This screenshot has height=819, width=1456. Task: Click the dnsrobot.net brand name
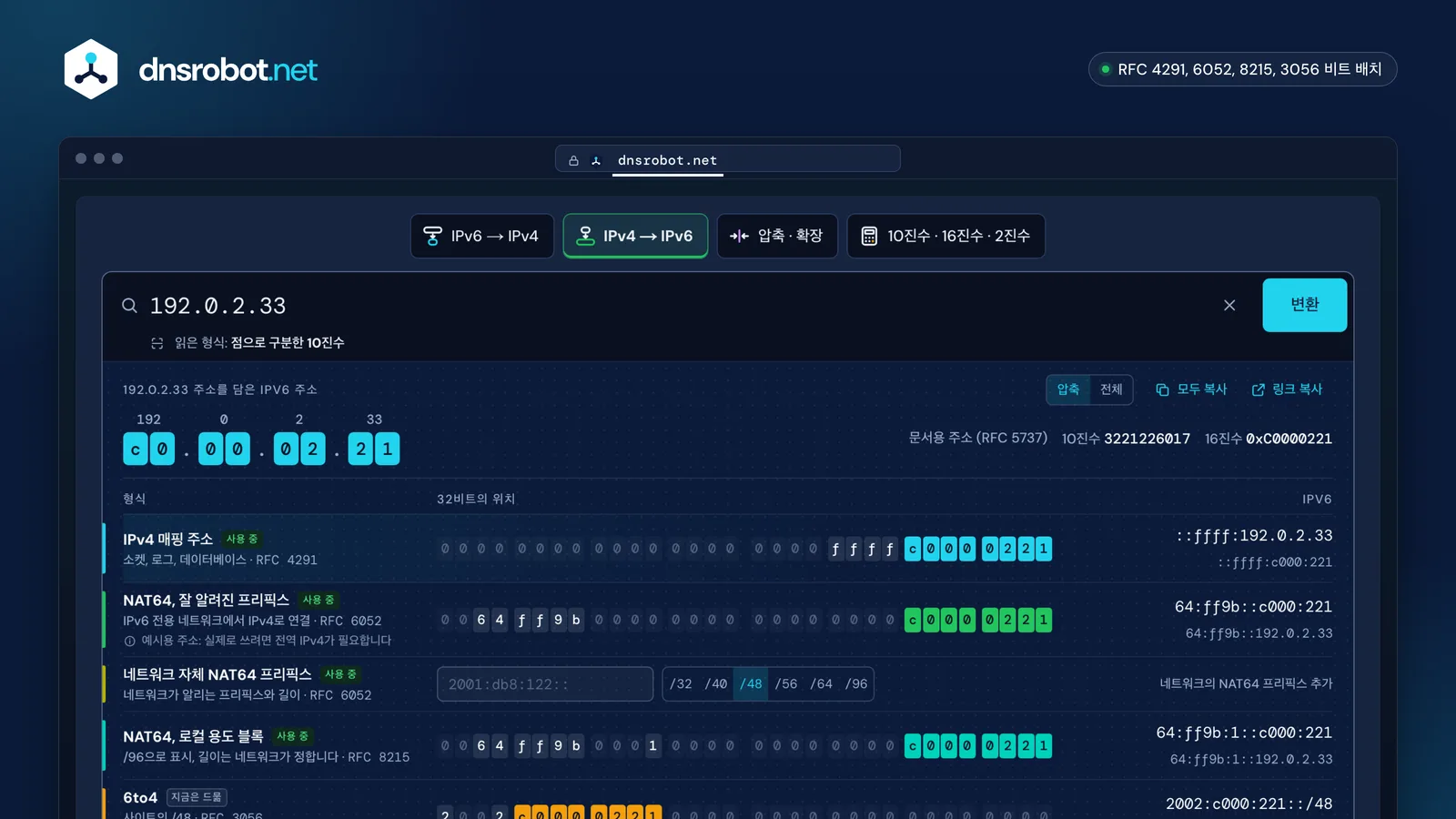coord(228,70)
